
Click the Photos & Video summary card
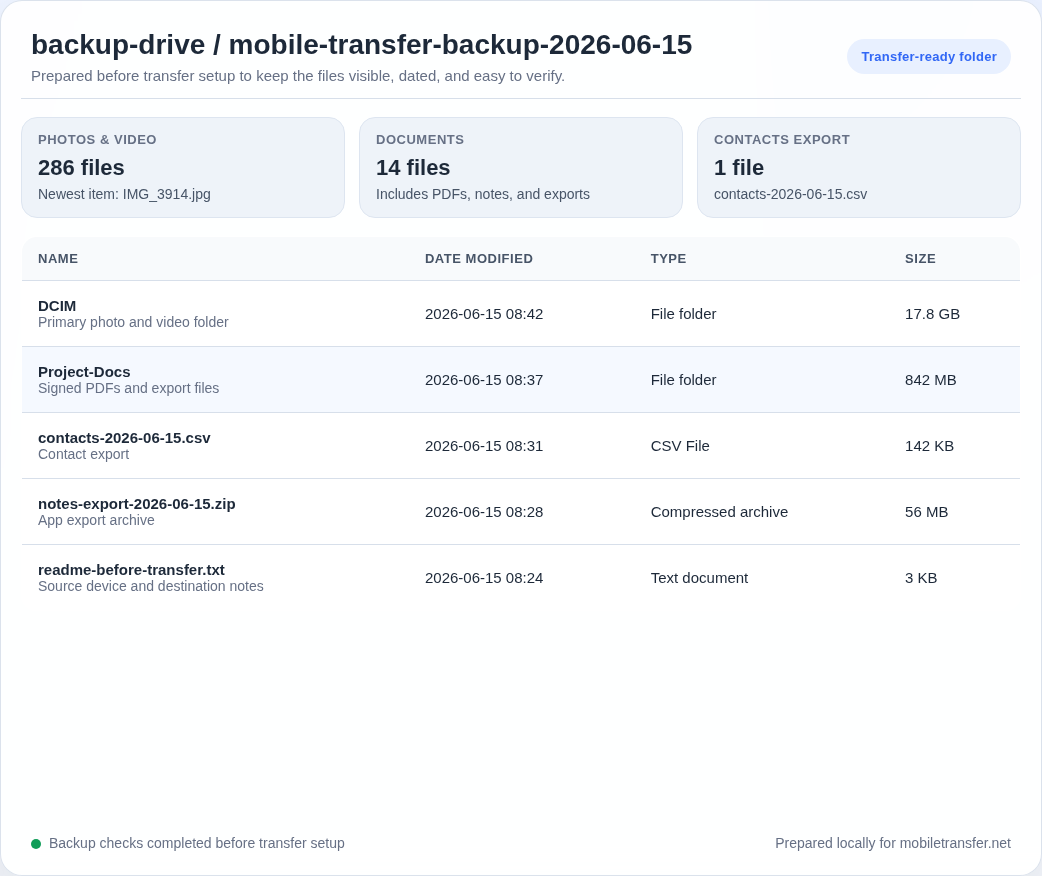183,167
